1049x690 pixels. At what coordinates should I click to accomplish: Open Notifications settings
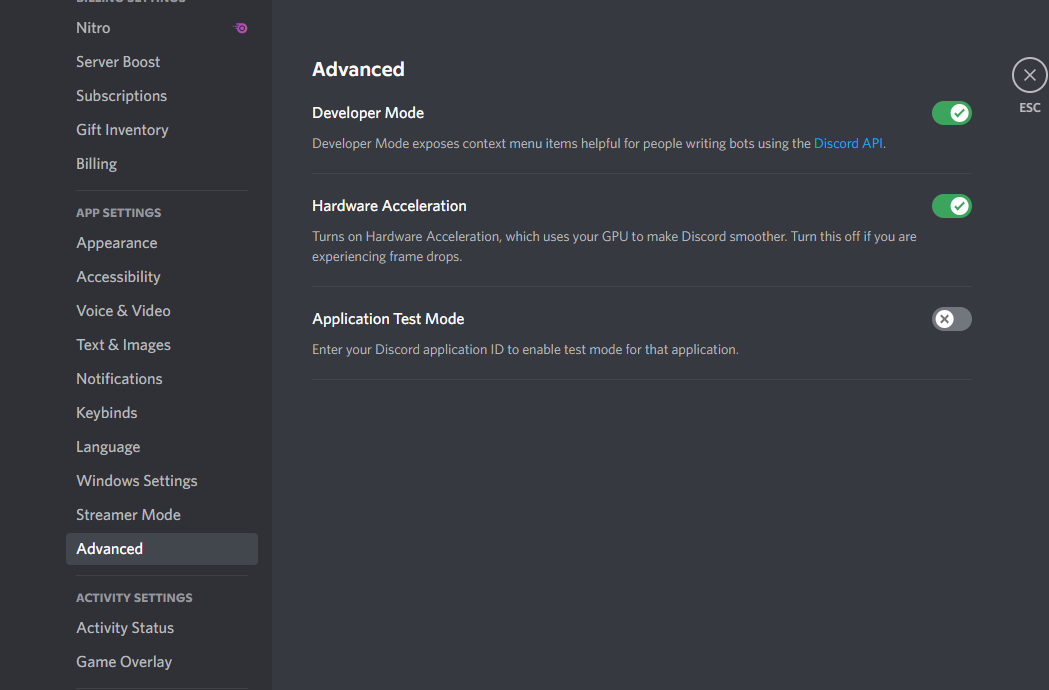(119, 378)
